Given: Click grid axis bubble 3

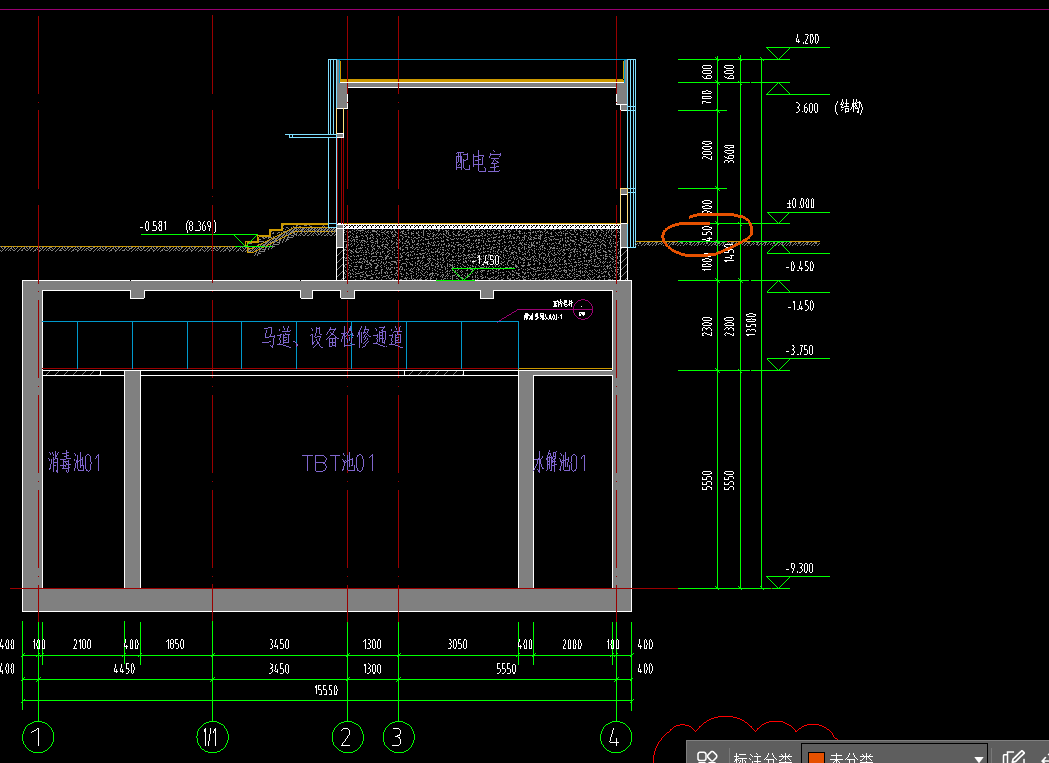Looking at the screenshot, I should [x=398, y=737].
